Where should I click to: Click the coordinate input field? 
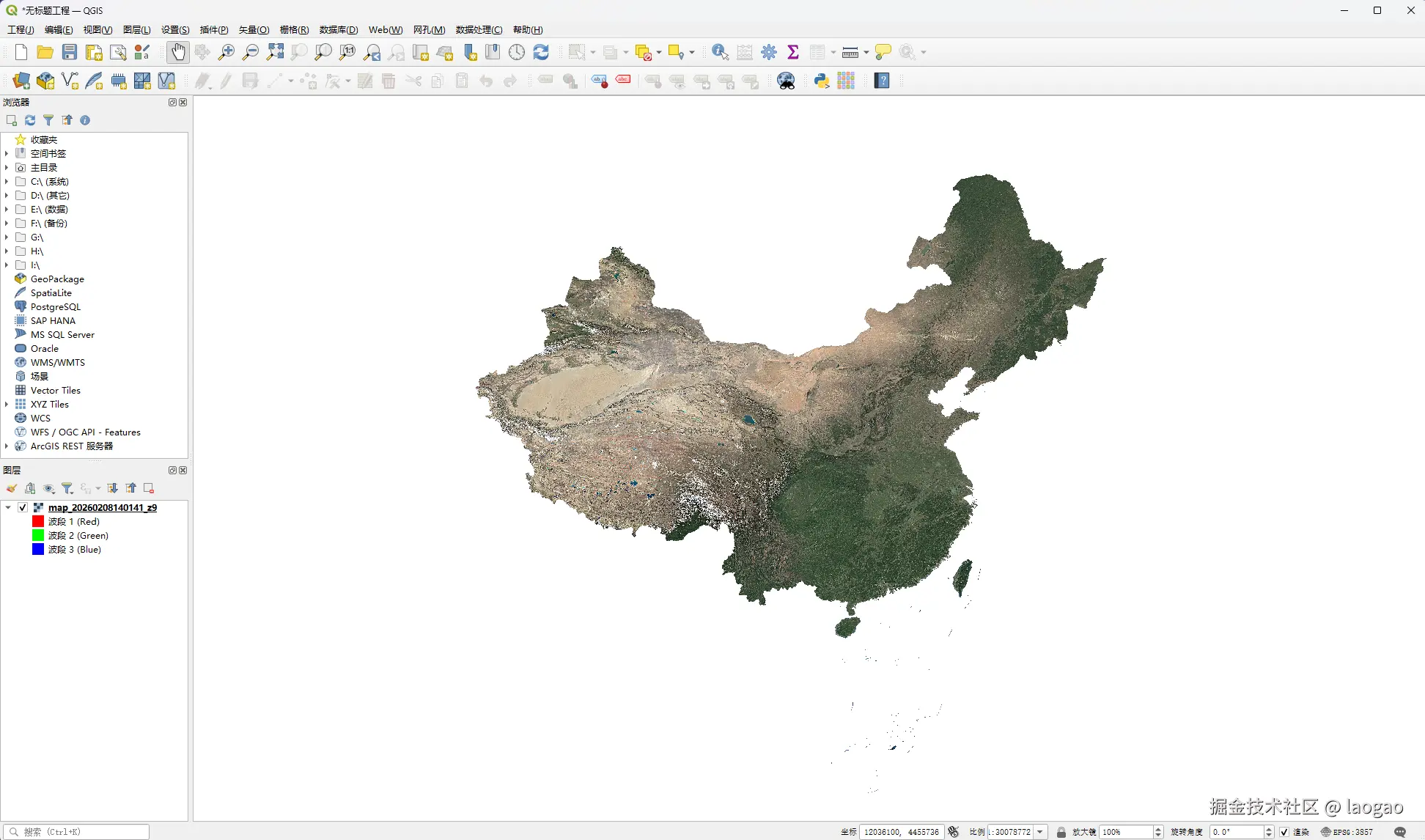[901, 832]
